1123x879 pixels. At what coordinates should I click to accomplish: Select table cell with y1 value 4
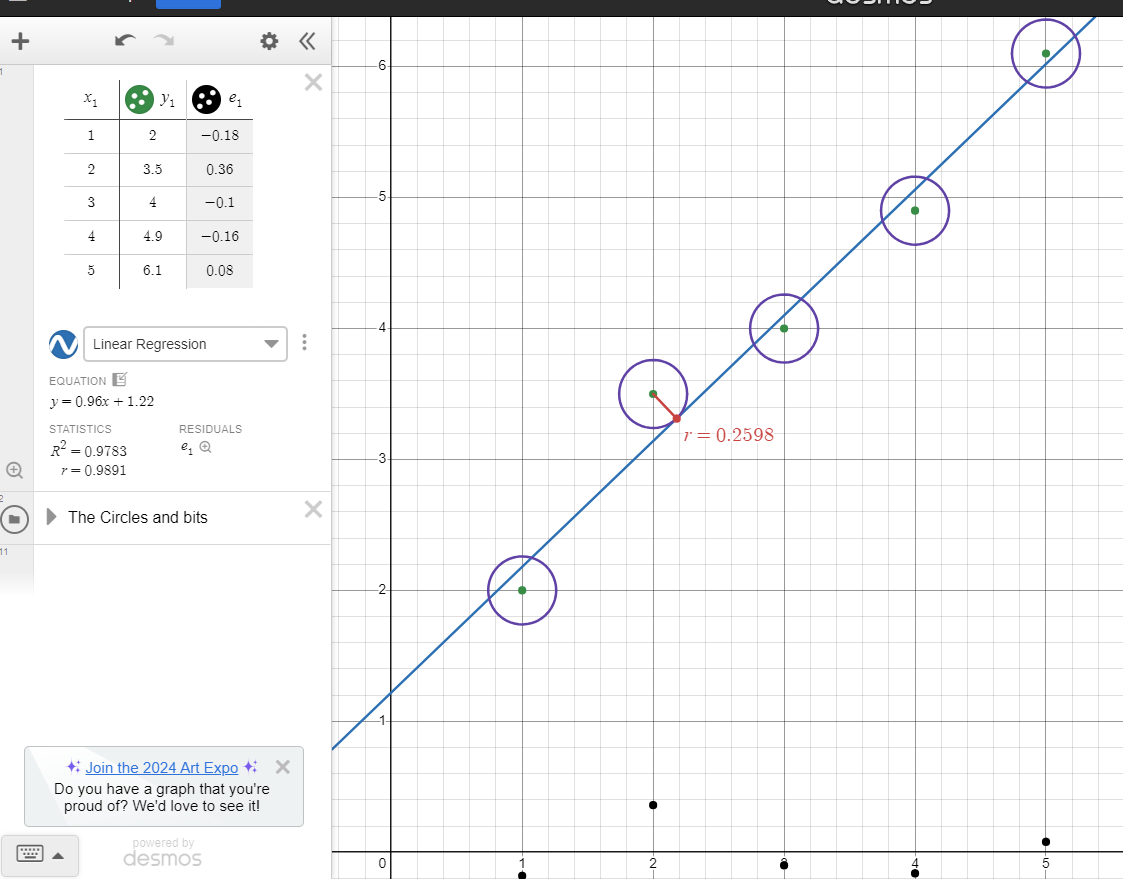tap(153, 203)
